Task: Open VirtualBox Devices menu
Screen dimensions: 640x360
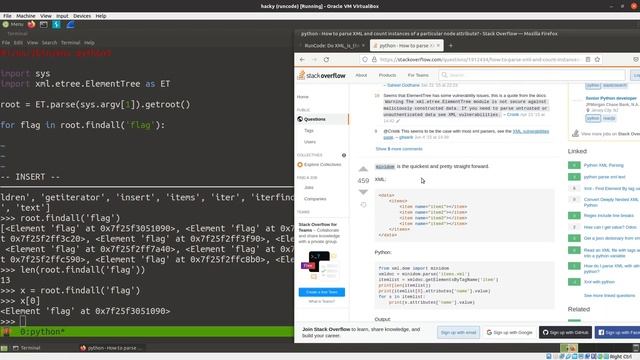Action: [82, 16]
